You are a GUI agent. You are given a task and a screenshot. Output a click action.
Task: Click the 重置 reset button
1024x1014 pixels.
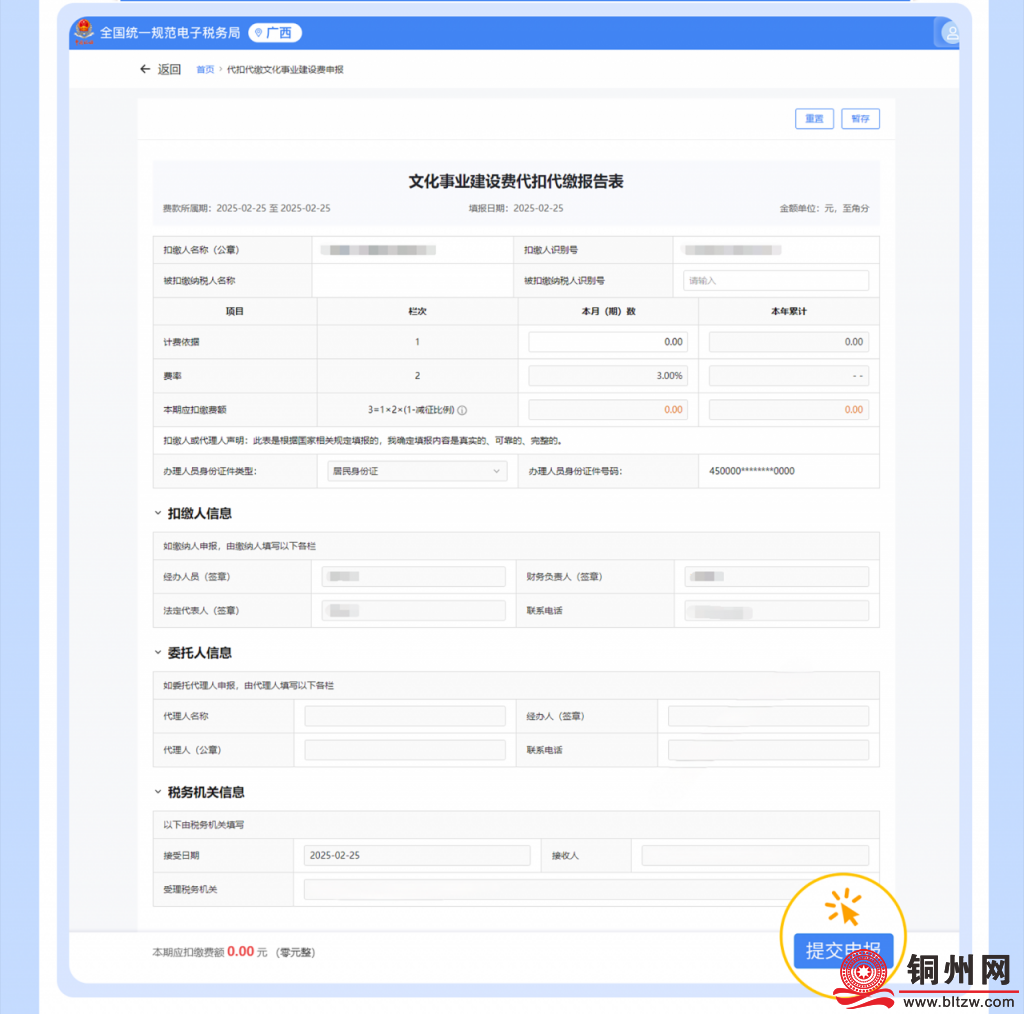(x=815, y=119)
